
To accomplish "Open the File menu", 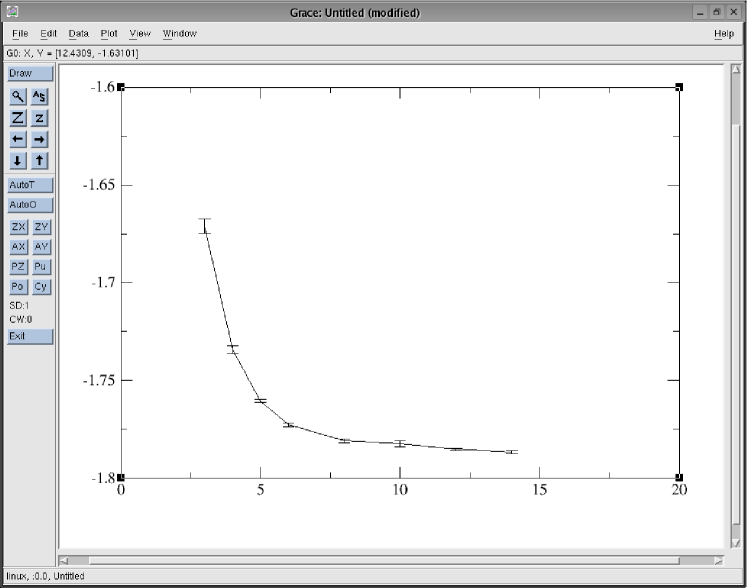I will pos(20,33).
